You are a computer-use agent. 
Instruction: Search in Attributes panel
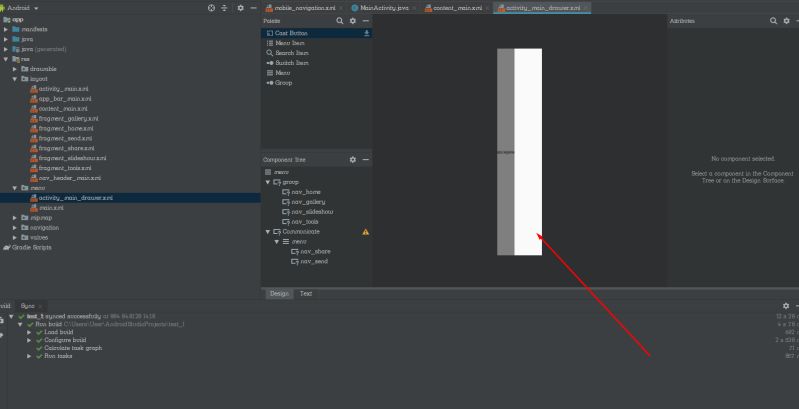tap(774, 21)
